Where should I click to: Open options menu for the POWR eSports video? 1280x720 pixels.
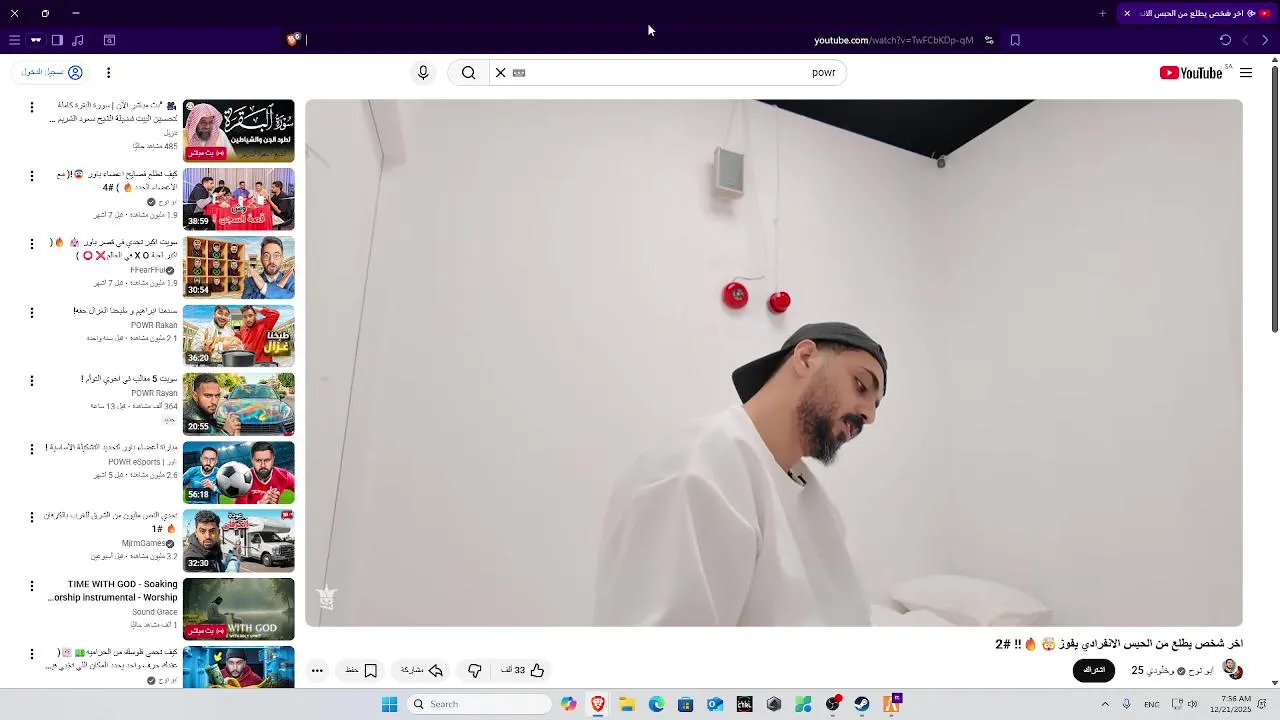coord(31,449)
